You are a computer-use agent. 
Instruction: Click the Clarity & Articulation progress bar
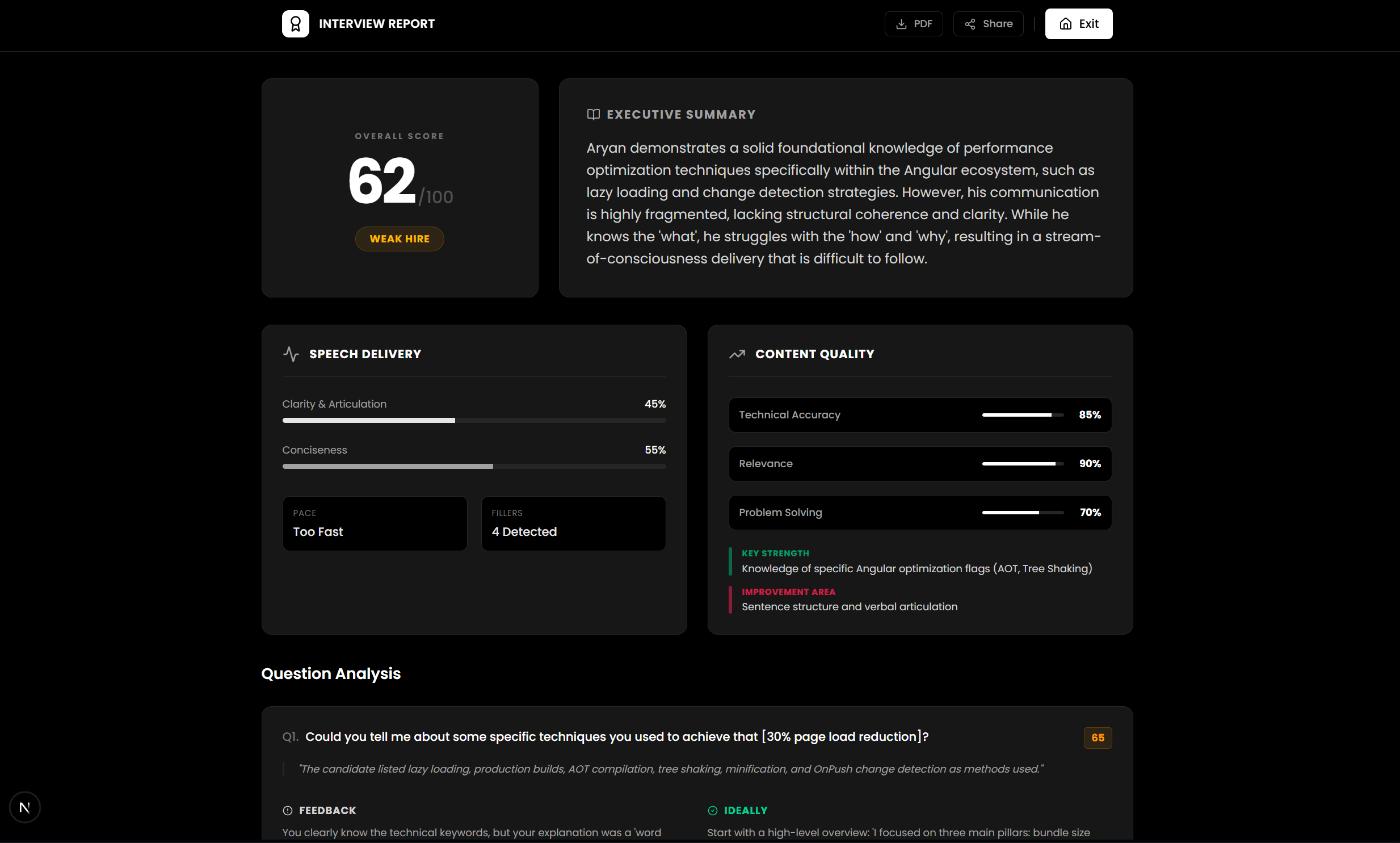tap(473, 420)
